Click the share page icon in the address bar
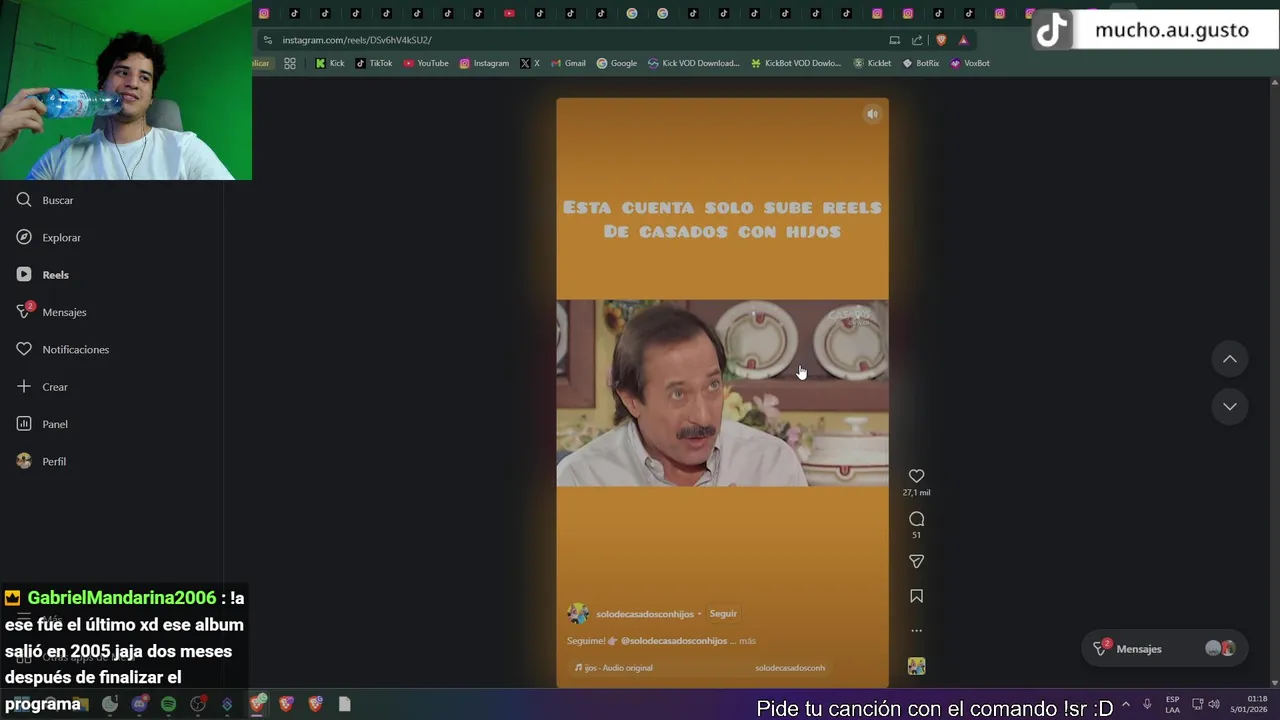 [x=917, y=40]
